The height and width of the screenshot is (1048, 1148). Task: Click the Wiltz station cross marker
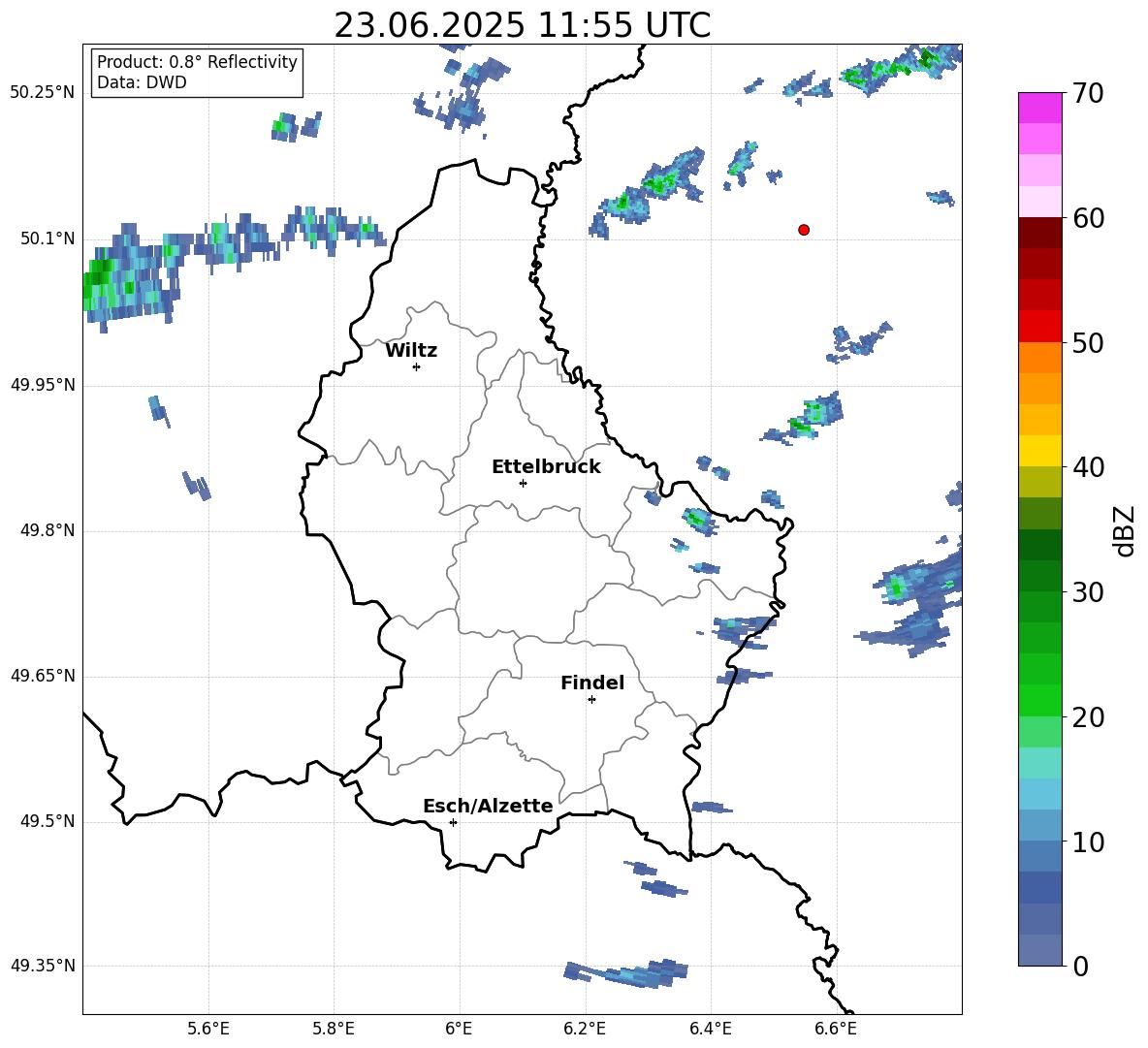(x=417, y=367)
